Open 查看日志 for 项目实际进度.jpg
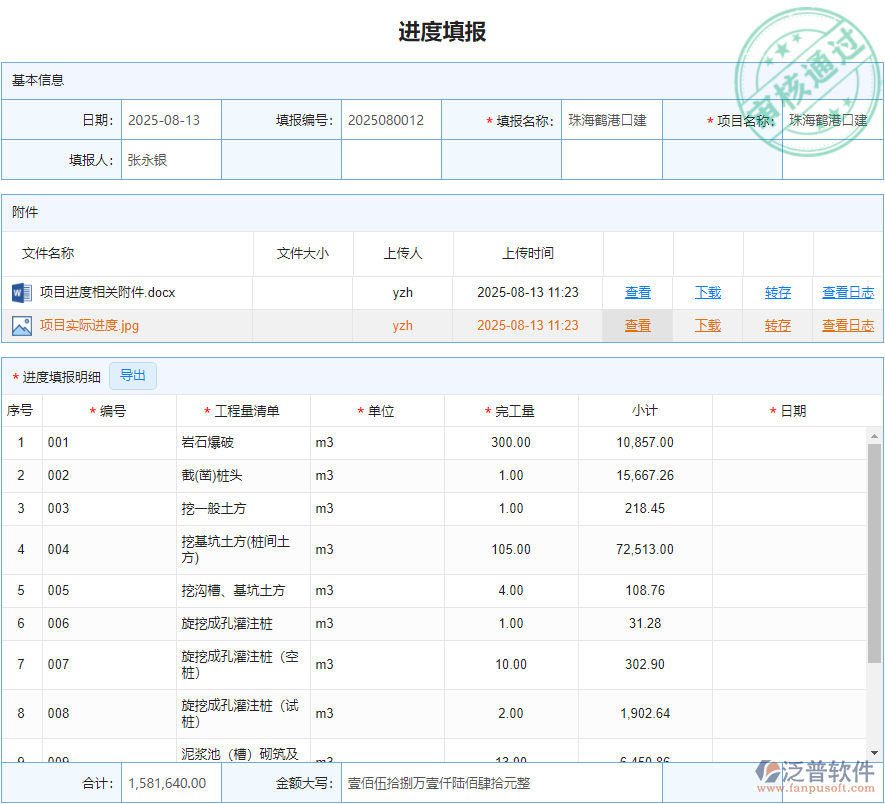The height and width of the screenshot is (804, 885). point(847,325)
